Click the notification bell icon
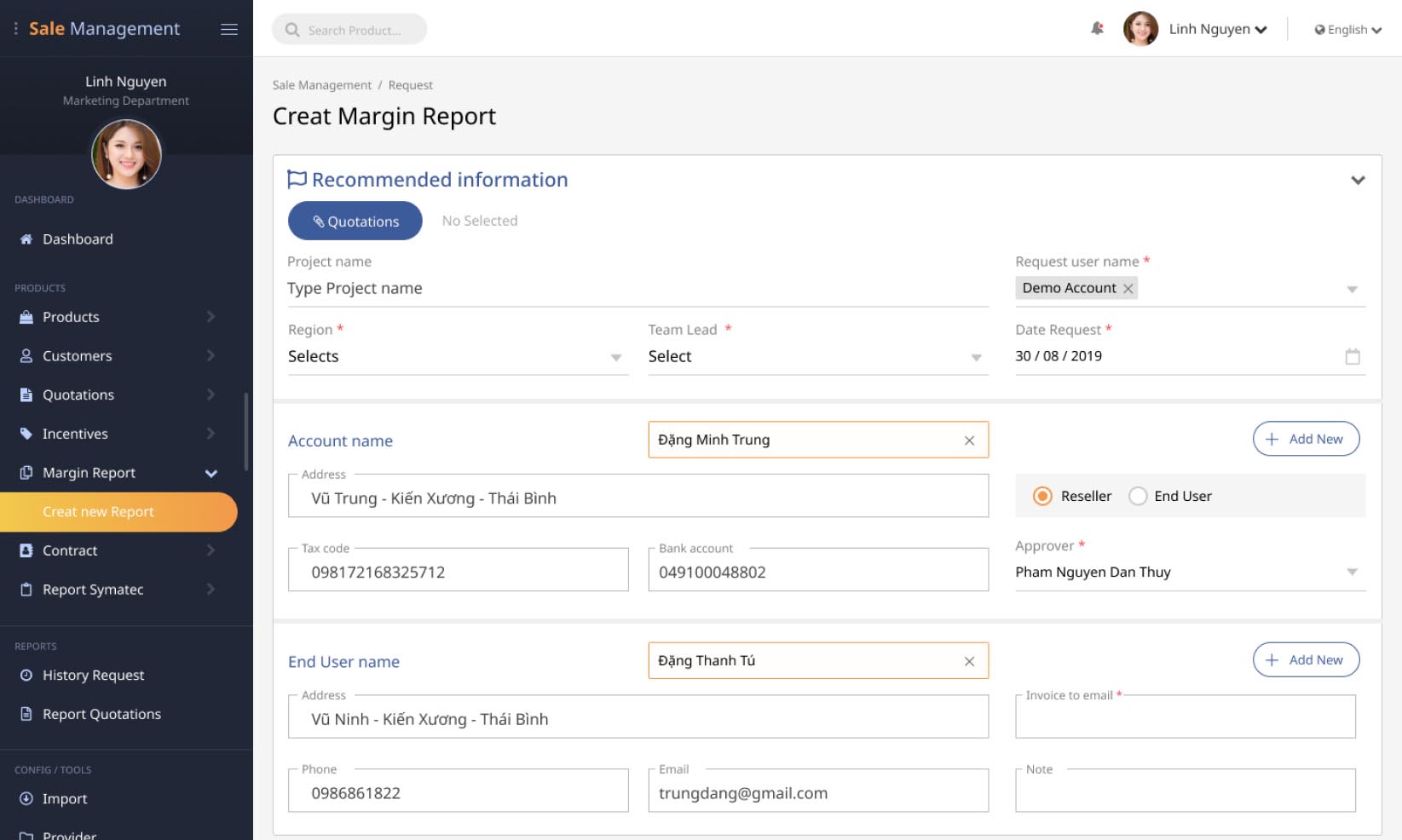 pyautogui.click(x=1097, y=29)
